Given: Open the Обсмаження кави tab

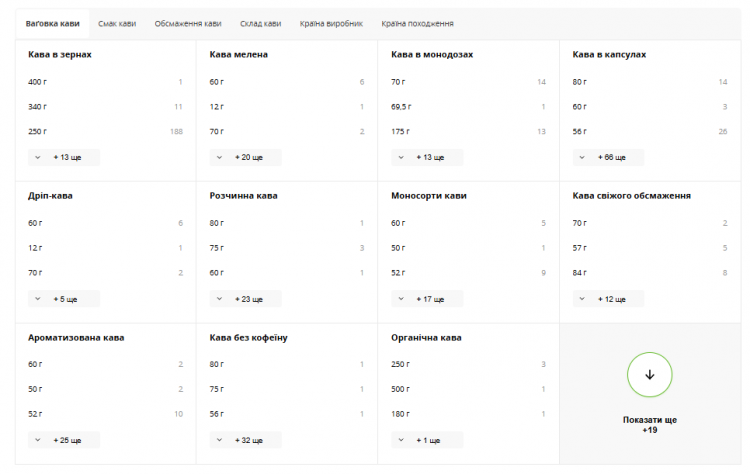Looking at the screenshot, I should 188,23.
